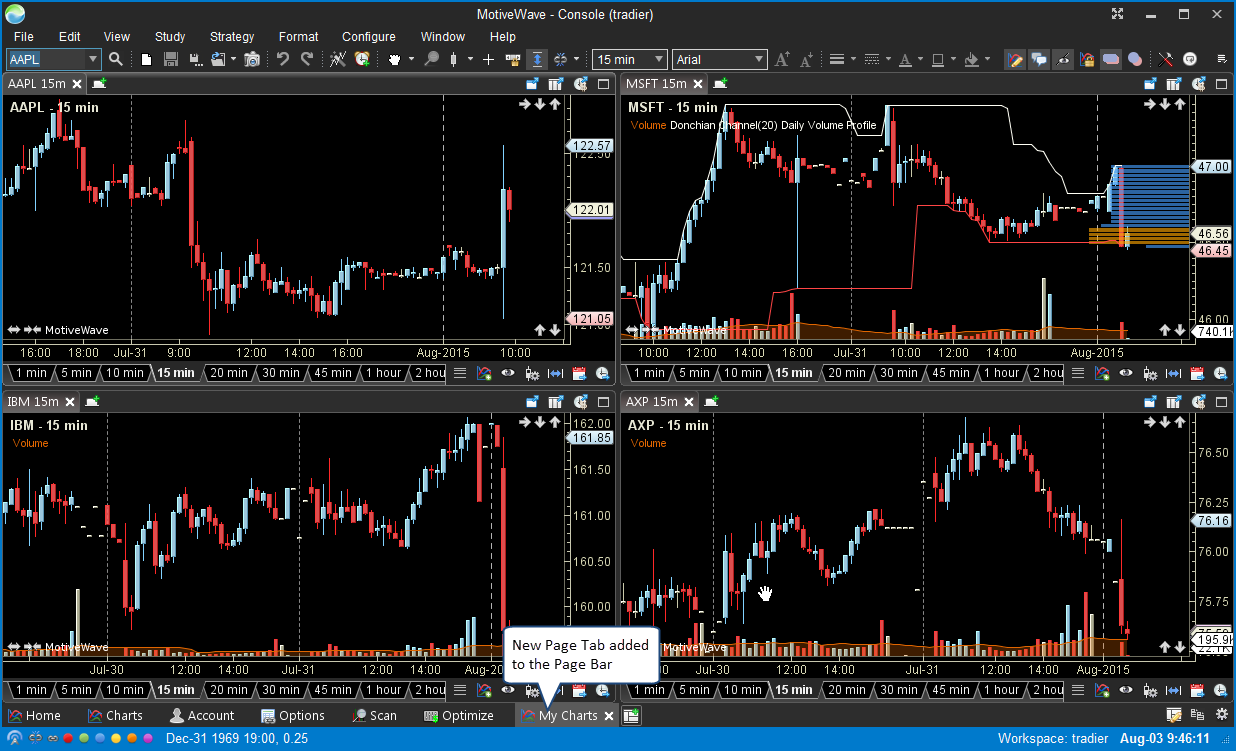Image resolution: width=1236 pixels, height=751 pixels.
Task: Toggle eye visibility icon under AAPL chart
Action: [508, 373]
